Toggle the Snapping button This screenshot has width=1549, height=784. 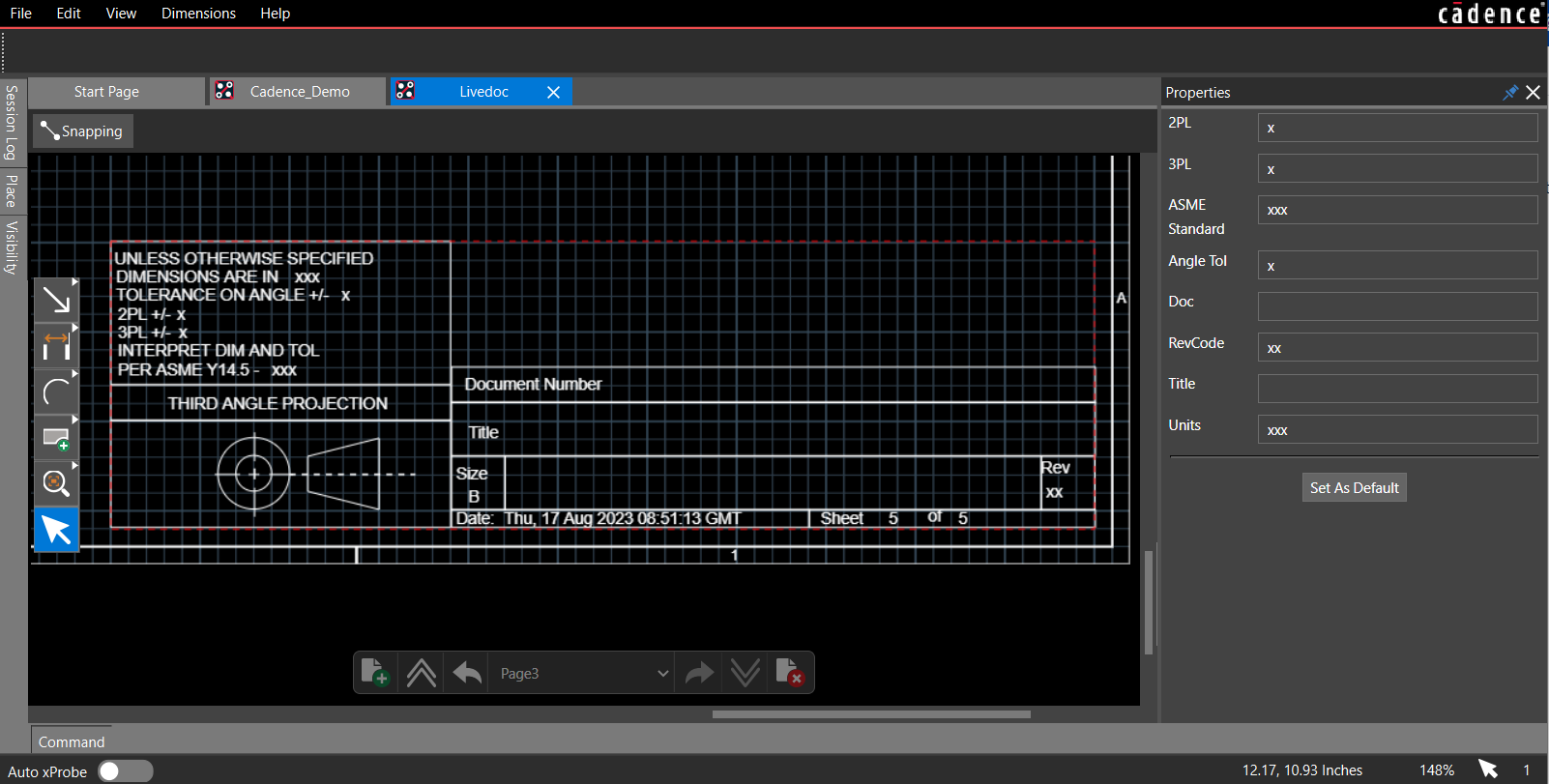point(83,131)
